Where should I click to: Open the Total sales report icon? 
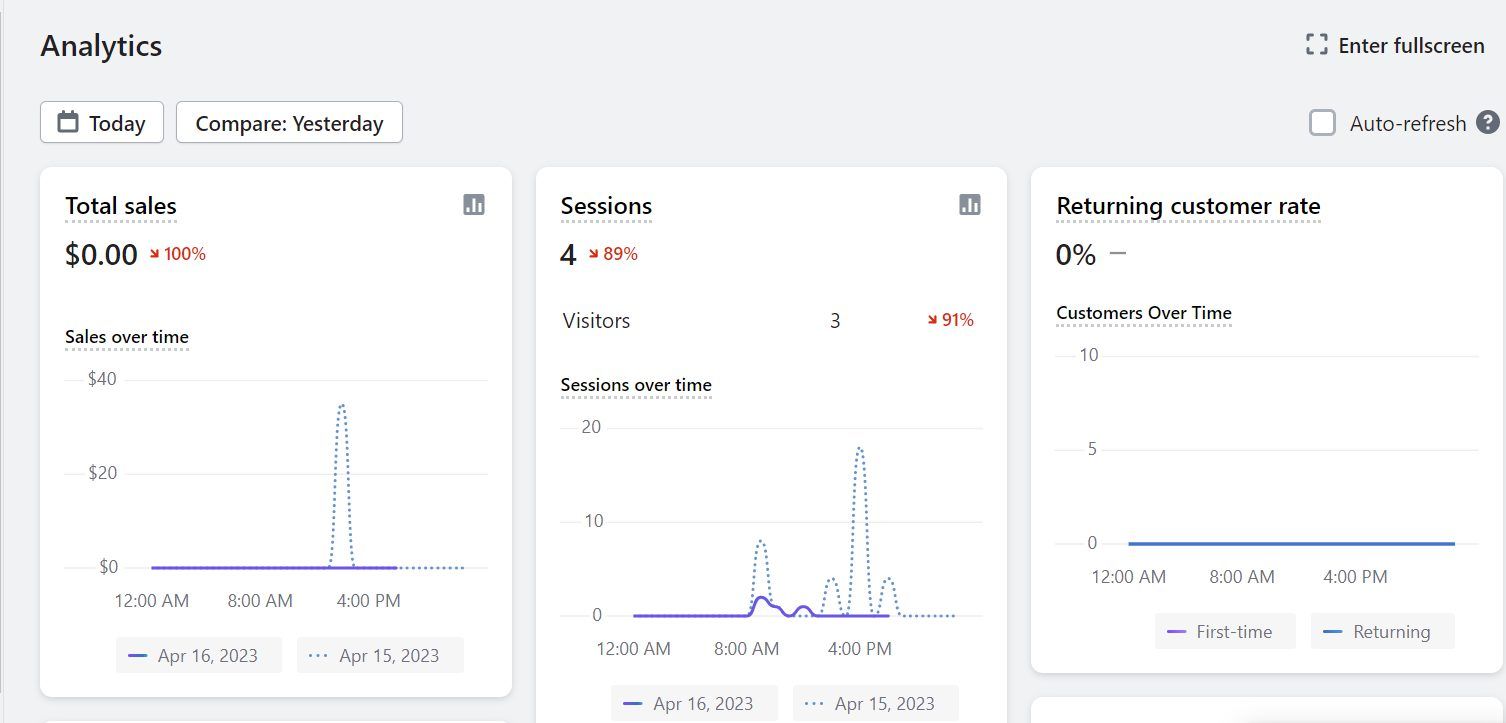474,204
